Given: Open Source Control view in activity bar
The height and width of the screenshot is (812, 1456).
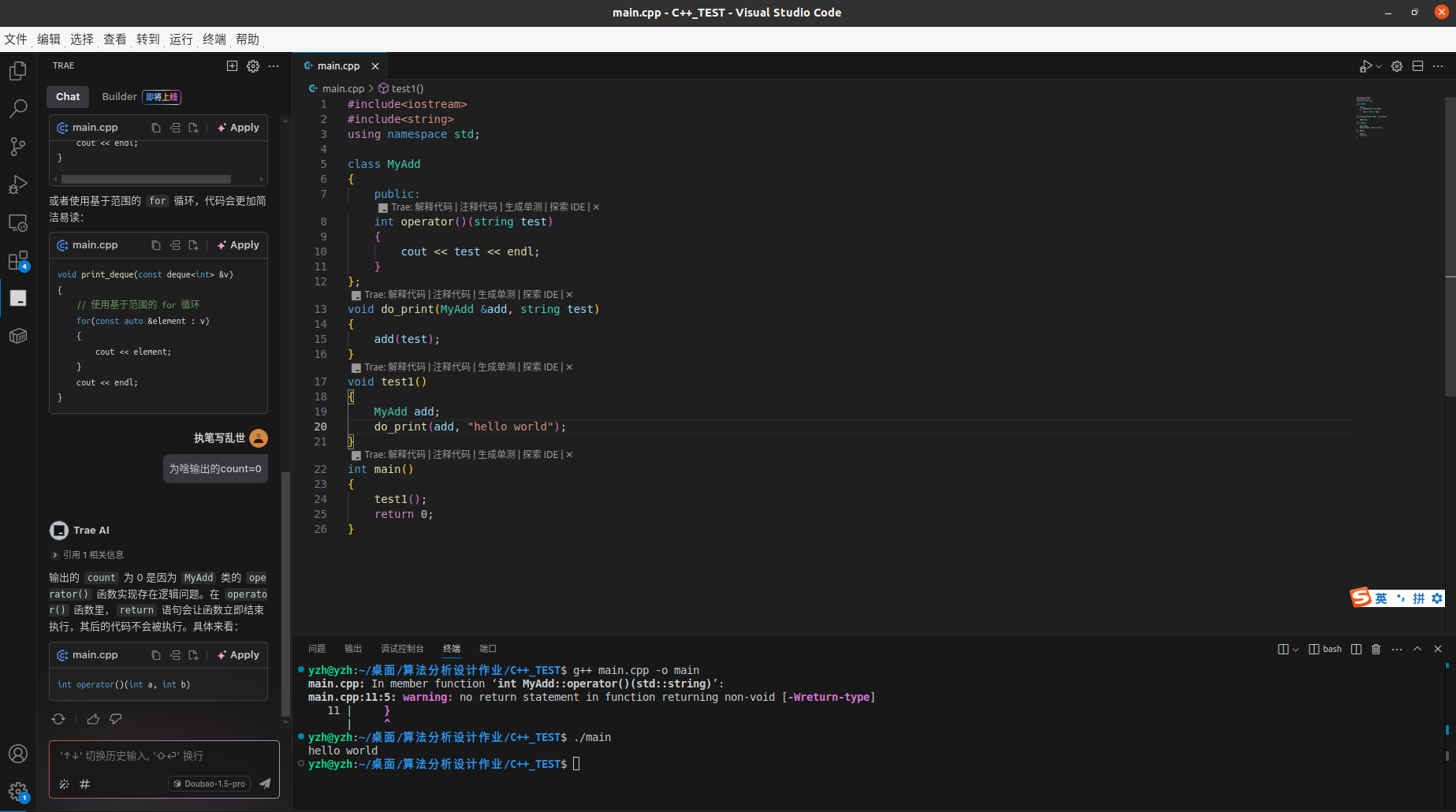Looking at the screenshot, I should (17, 147).
